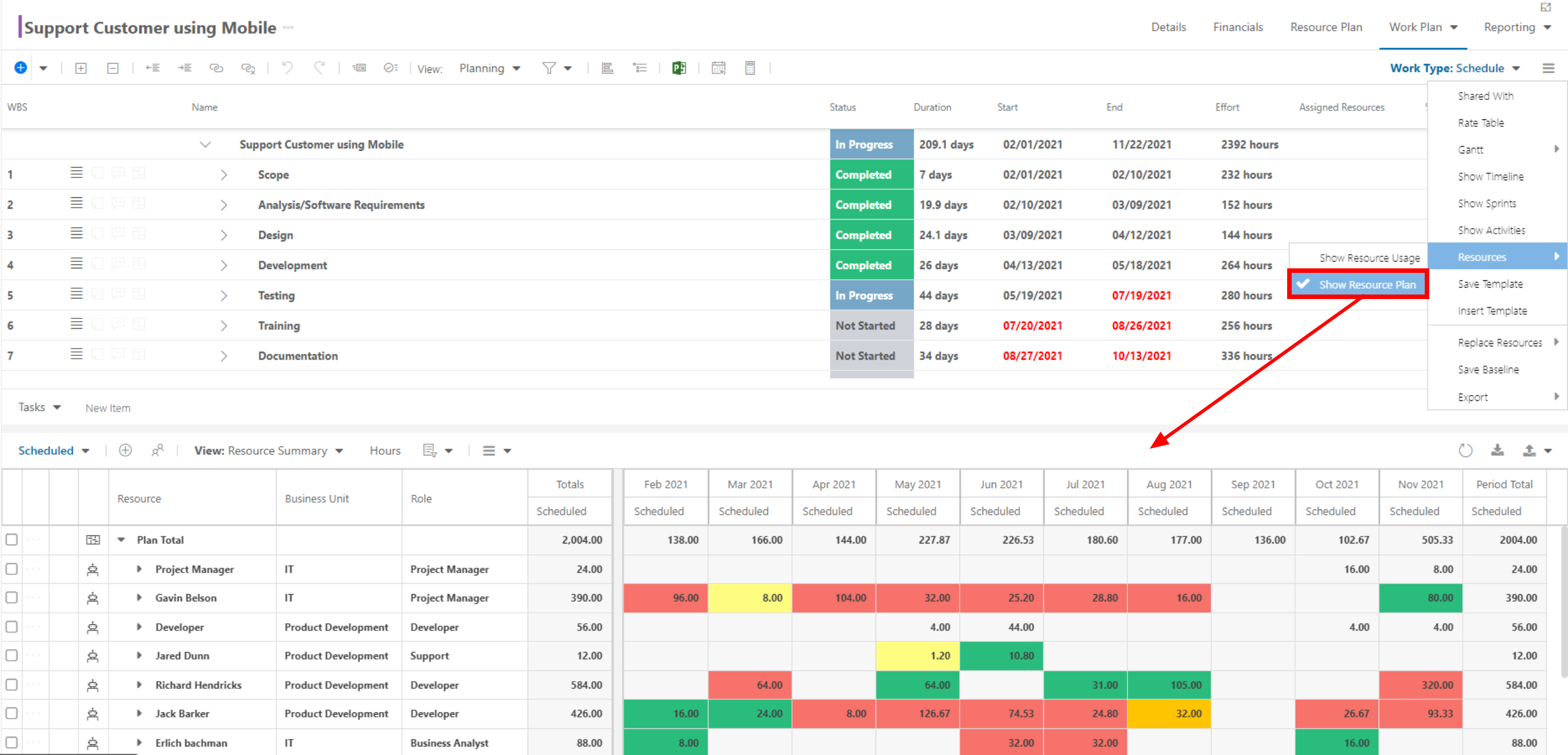Click the Testing In Progress status cell
Viewport: 1568px width, 755px height.
coord(871,295)
